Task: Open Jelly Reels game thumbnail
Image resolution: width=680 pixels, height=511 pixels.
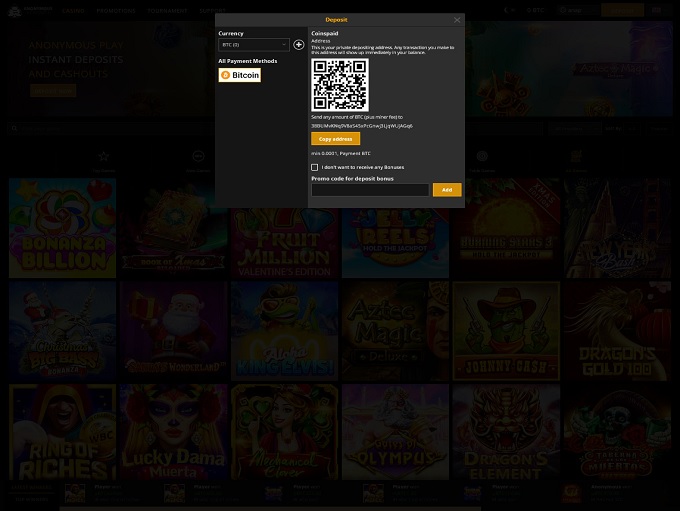Action: coord(396,243)
